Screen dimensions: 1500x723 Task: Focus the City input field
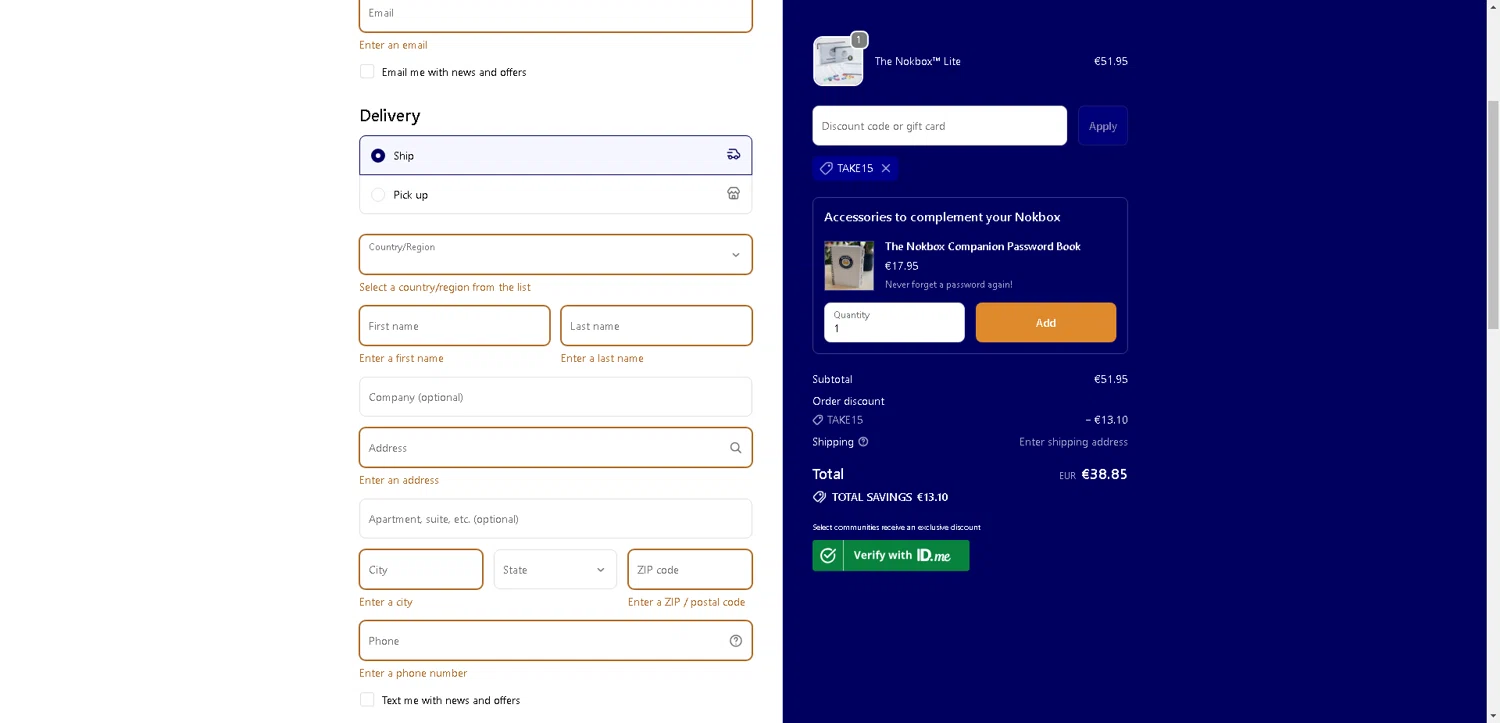421,569
